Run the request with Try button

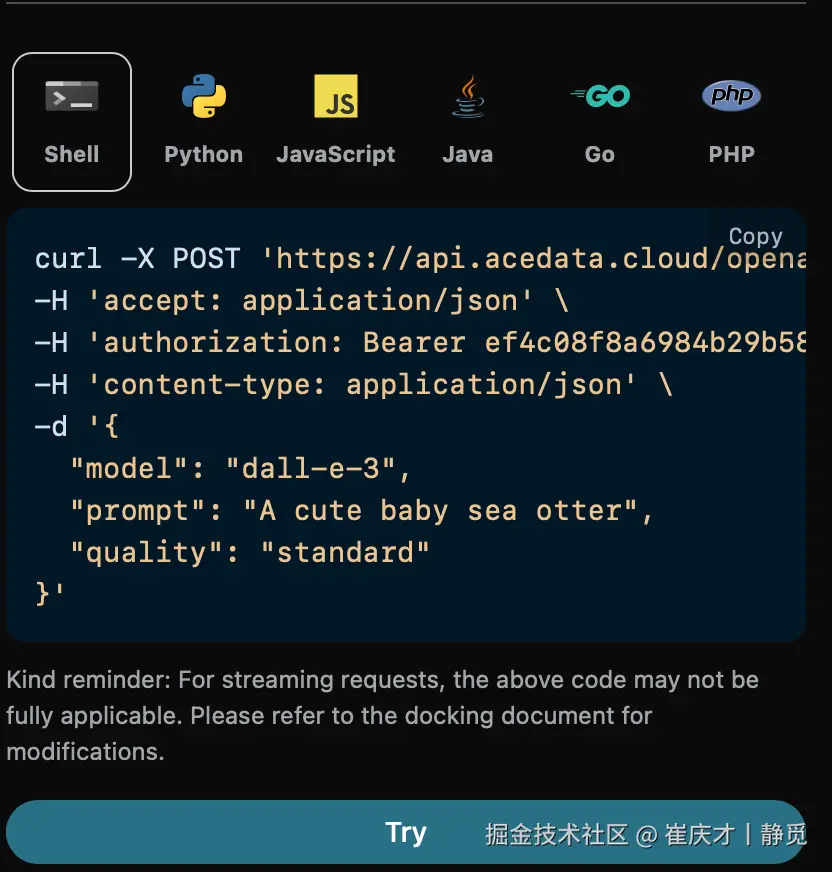click(x=406, y=832)
